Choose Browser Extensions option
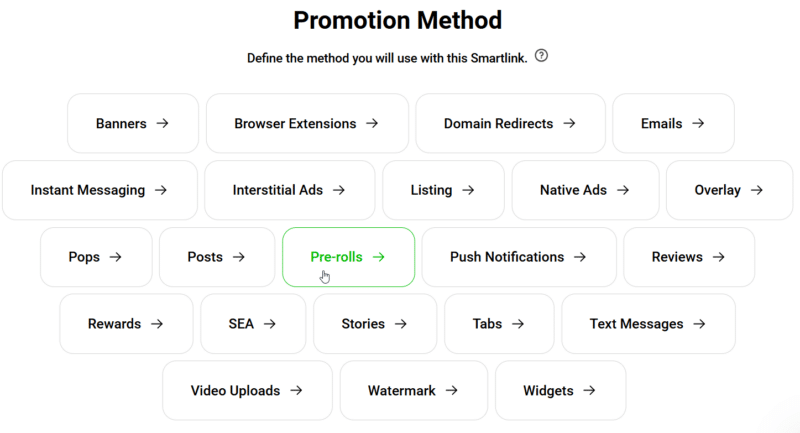 pos(306,124)
